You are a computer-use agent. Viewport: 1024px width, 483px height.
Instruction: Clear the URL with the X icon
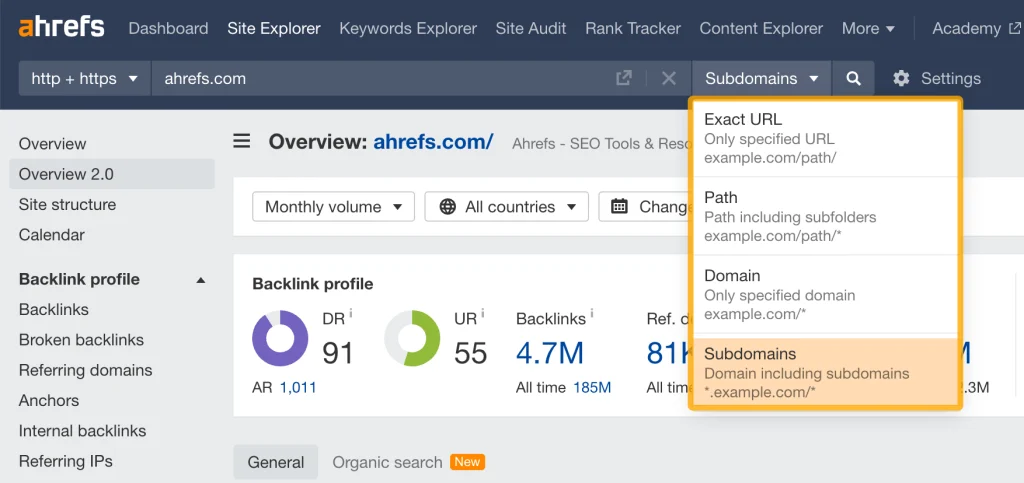pyautogui.click(x=669, y=78)
